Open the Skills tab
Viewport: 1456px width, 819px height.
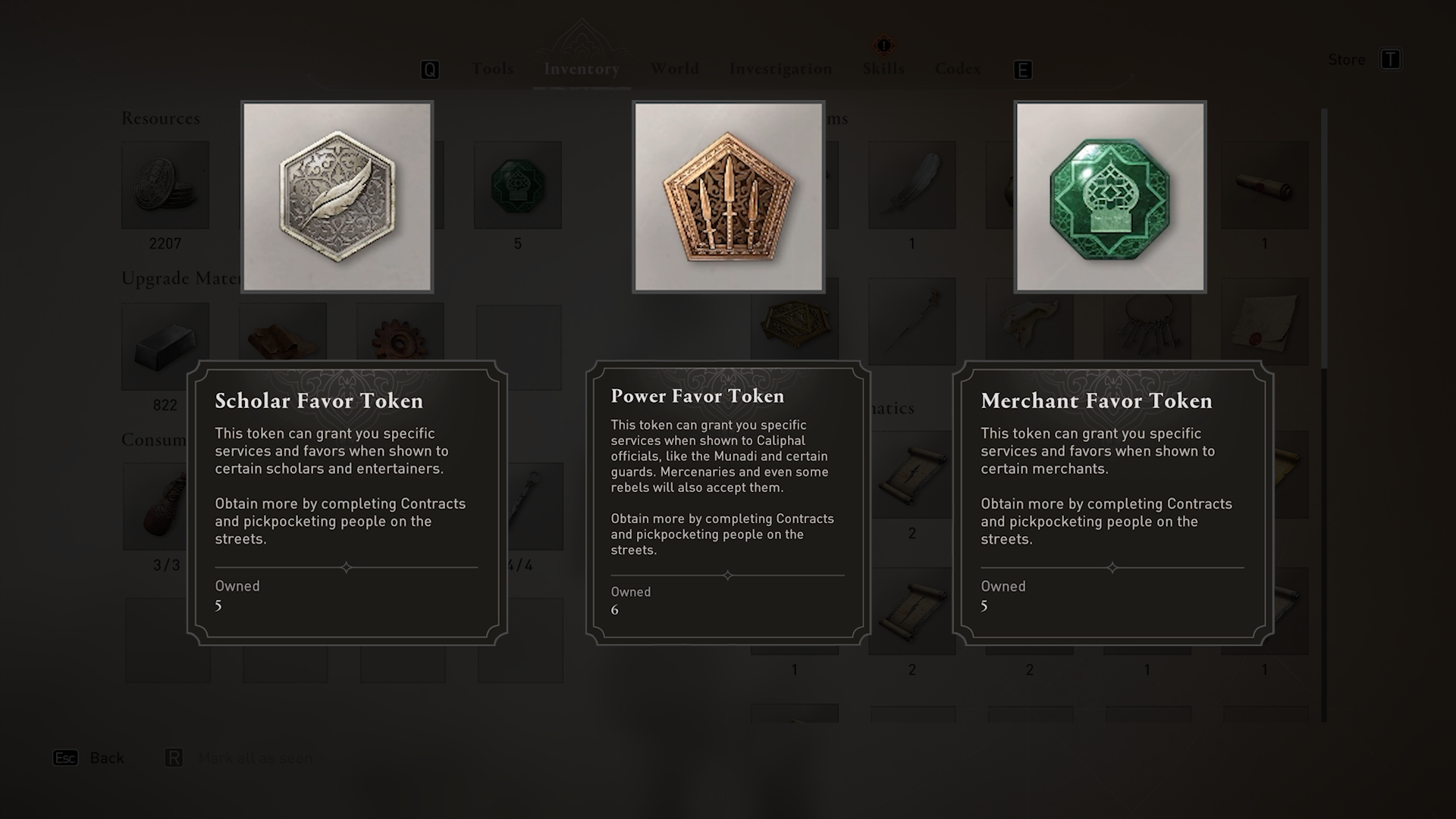(x=883, y=69)
